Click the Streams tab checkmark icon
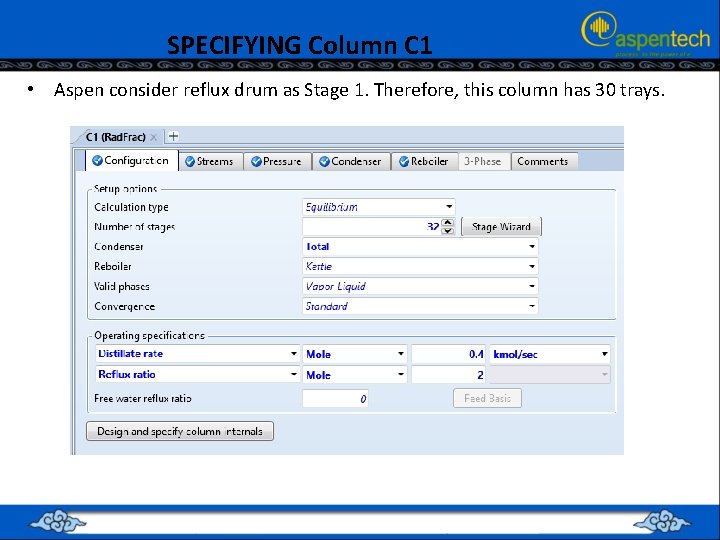 point(190,162)
